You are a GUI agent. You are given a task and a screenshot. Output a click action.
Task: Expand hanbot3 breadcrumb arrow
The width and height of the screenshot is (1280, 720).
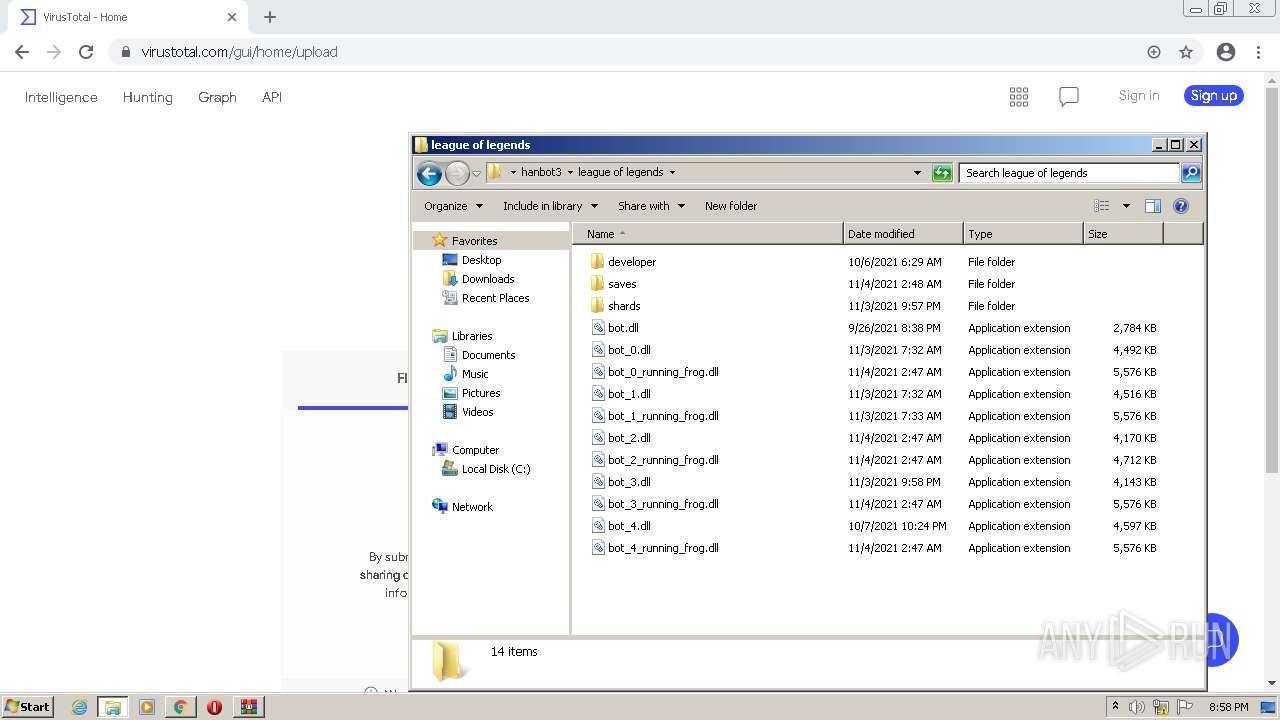pos(571,172)
